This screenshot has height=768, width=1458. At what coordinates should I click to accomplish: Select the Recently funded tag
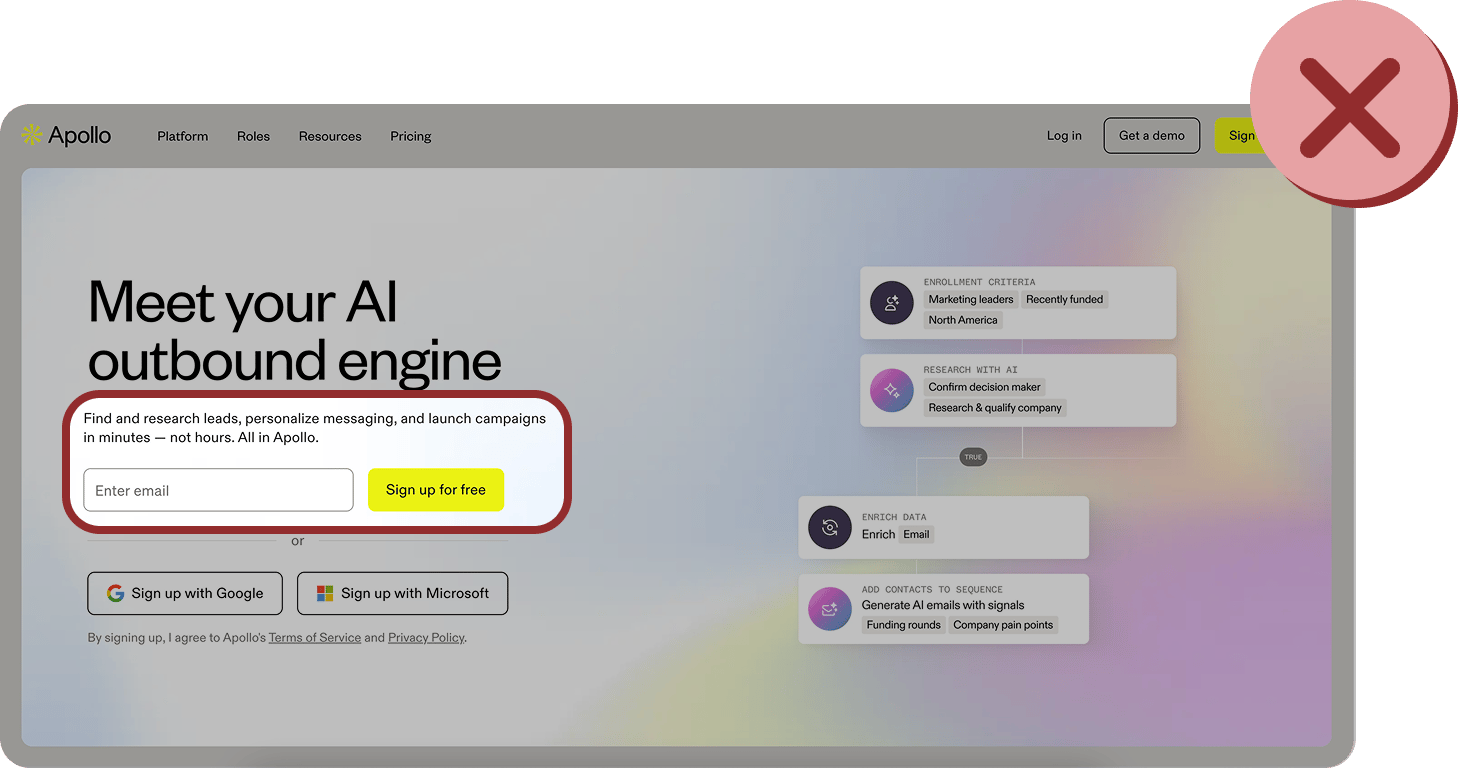(1065, 299)
